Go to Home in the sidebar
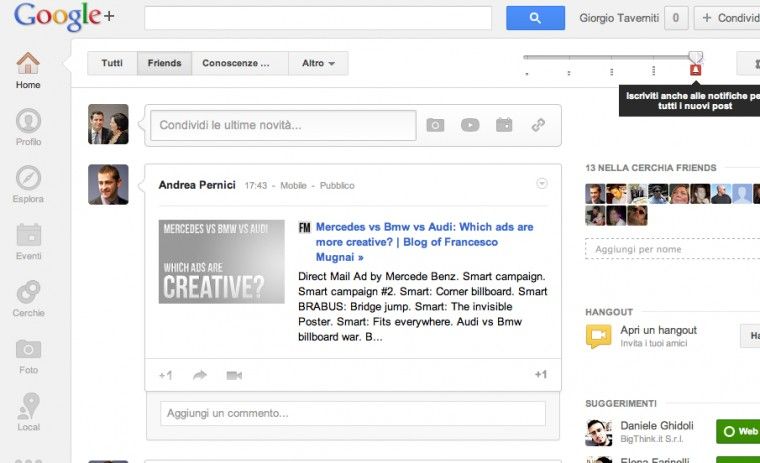 tap(28, 70)
